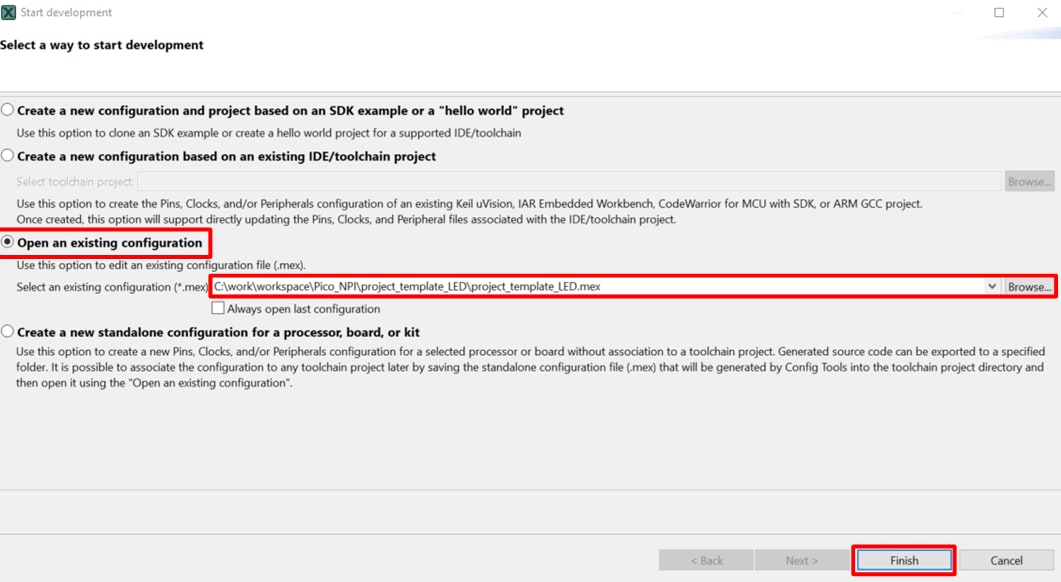
Task: Select the Open an existing configuration radio
Action: coord(8,243)
